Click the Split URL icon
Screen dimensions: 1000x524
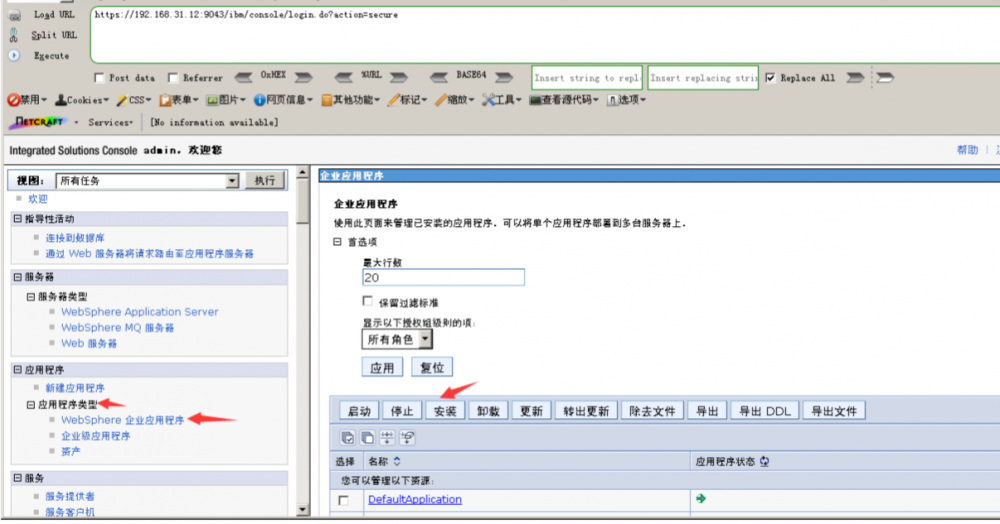(14, 35)
